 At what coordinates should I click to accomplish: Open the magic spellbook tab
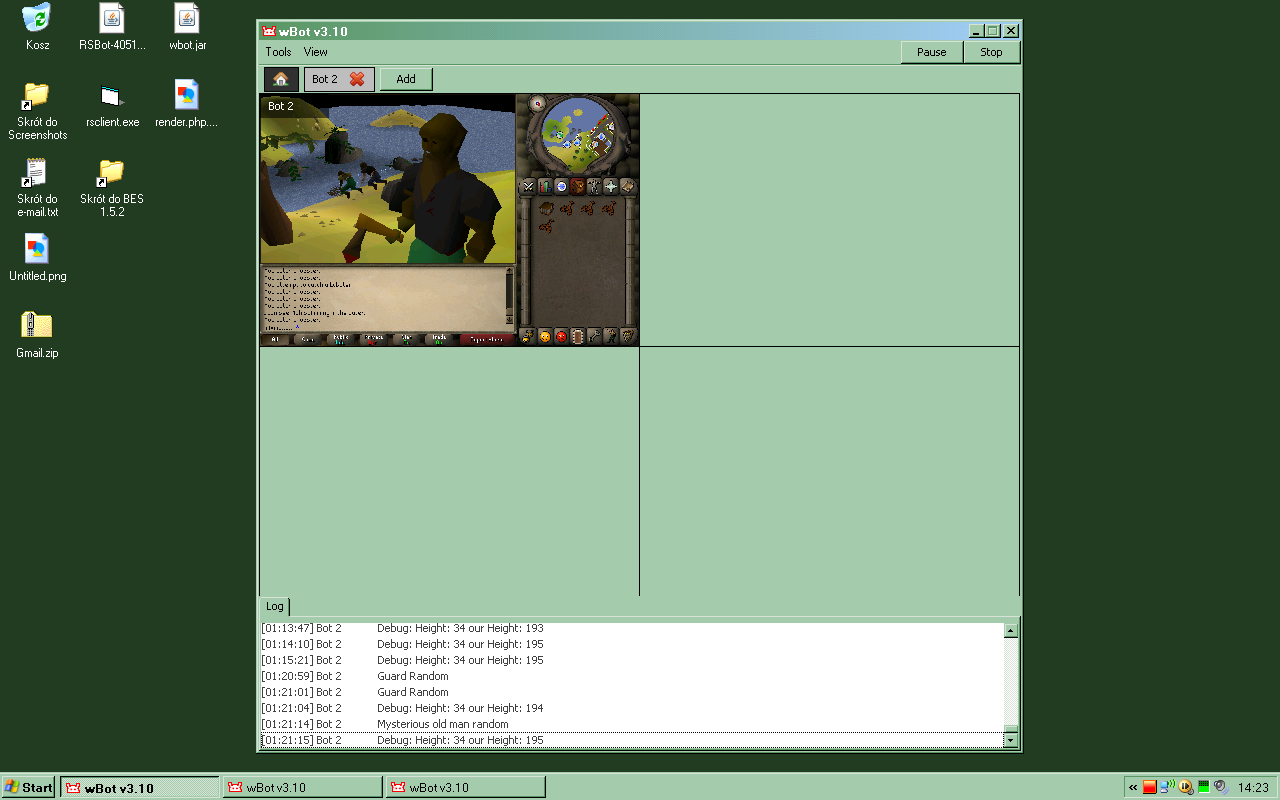tap(627, 187)
